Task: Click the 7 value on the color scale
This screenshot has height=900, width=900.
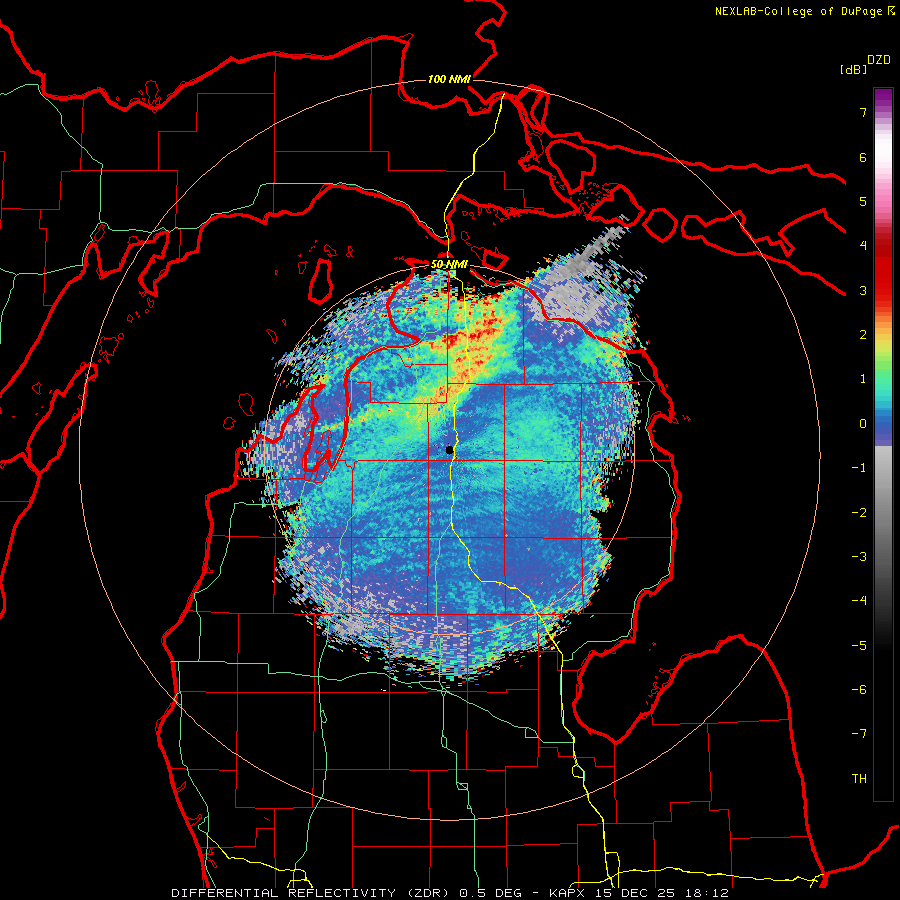Action: (x=863, y=112)
